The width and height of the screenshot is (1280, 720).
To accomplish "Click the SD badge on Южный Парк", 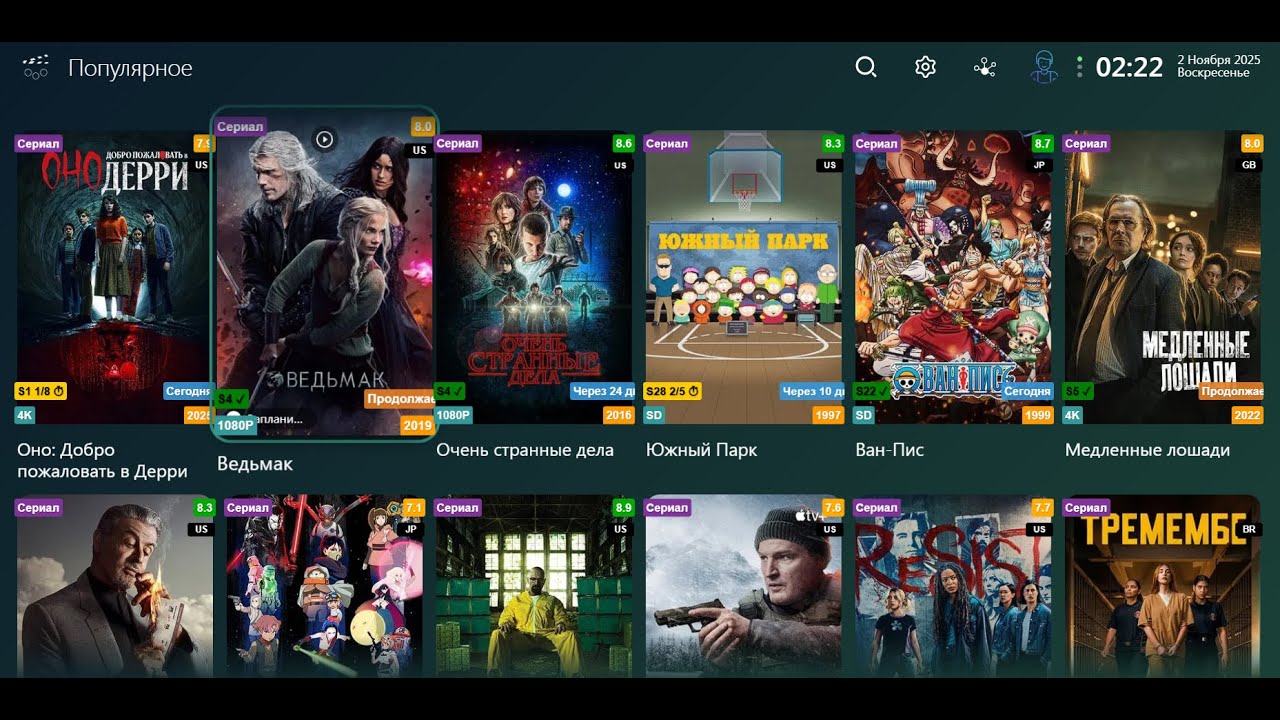I will [655, 415].
